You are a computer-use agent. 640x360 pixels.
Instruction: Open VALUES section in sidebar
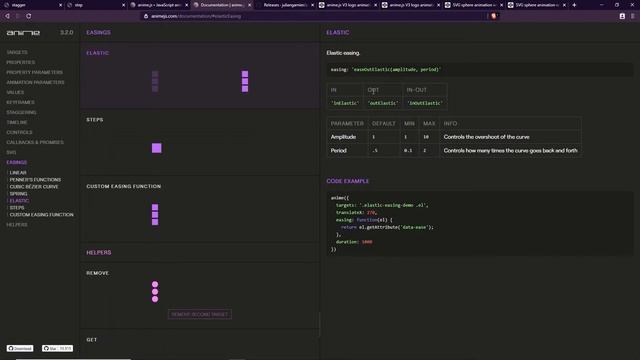click(15, 92)
